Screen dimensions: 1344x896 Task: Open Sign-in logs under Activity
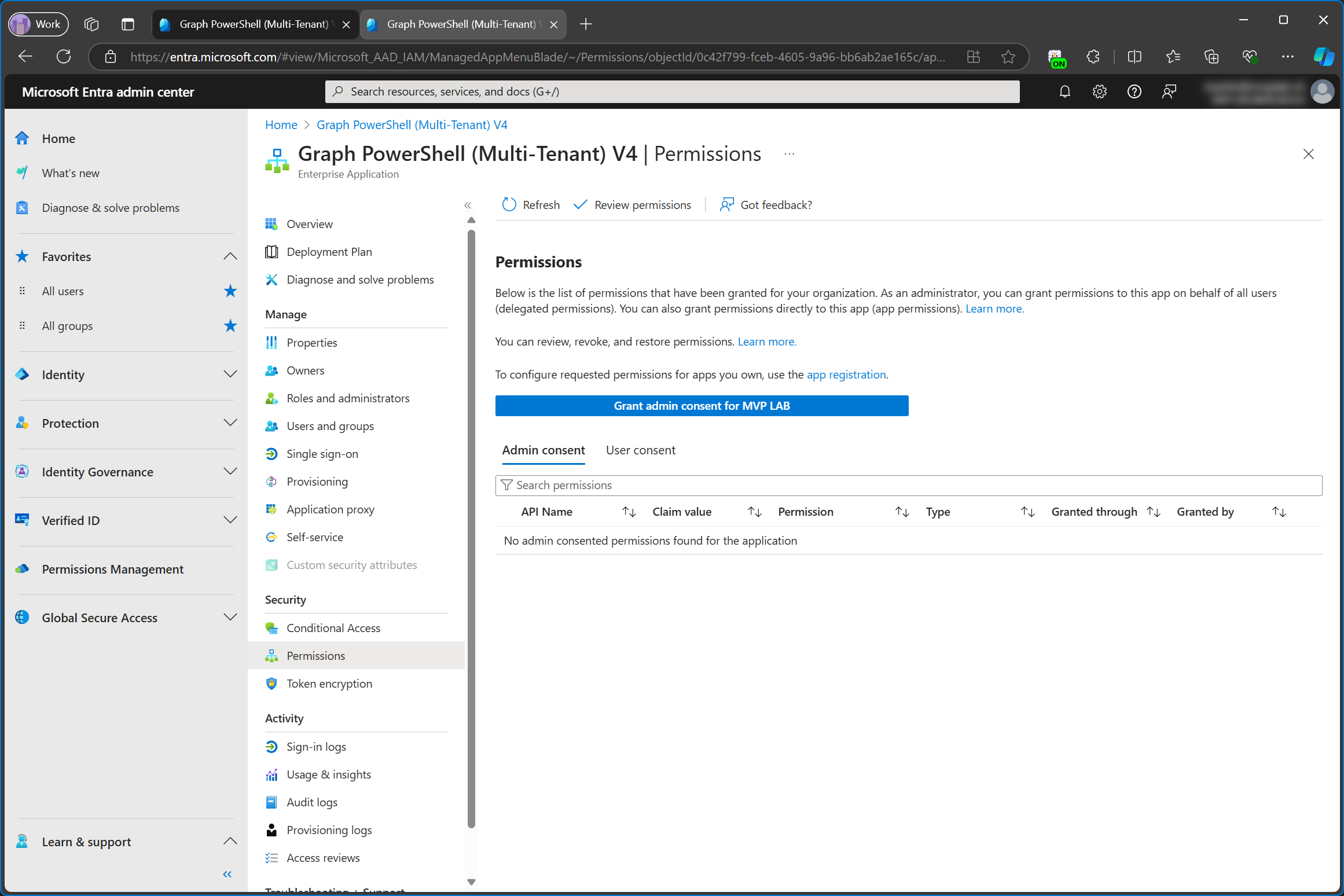coord(316,747)
